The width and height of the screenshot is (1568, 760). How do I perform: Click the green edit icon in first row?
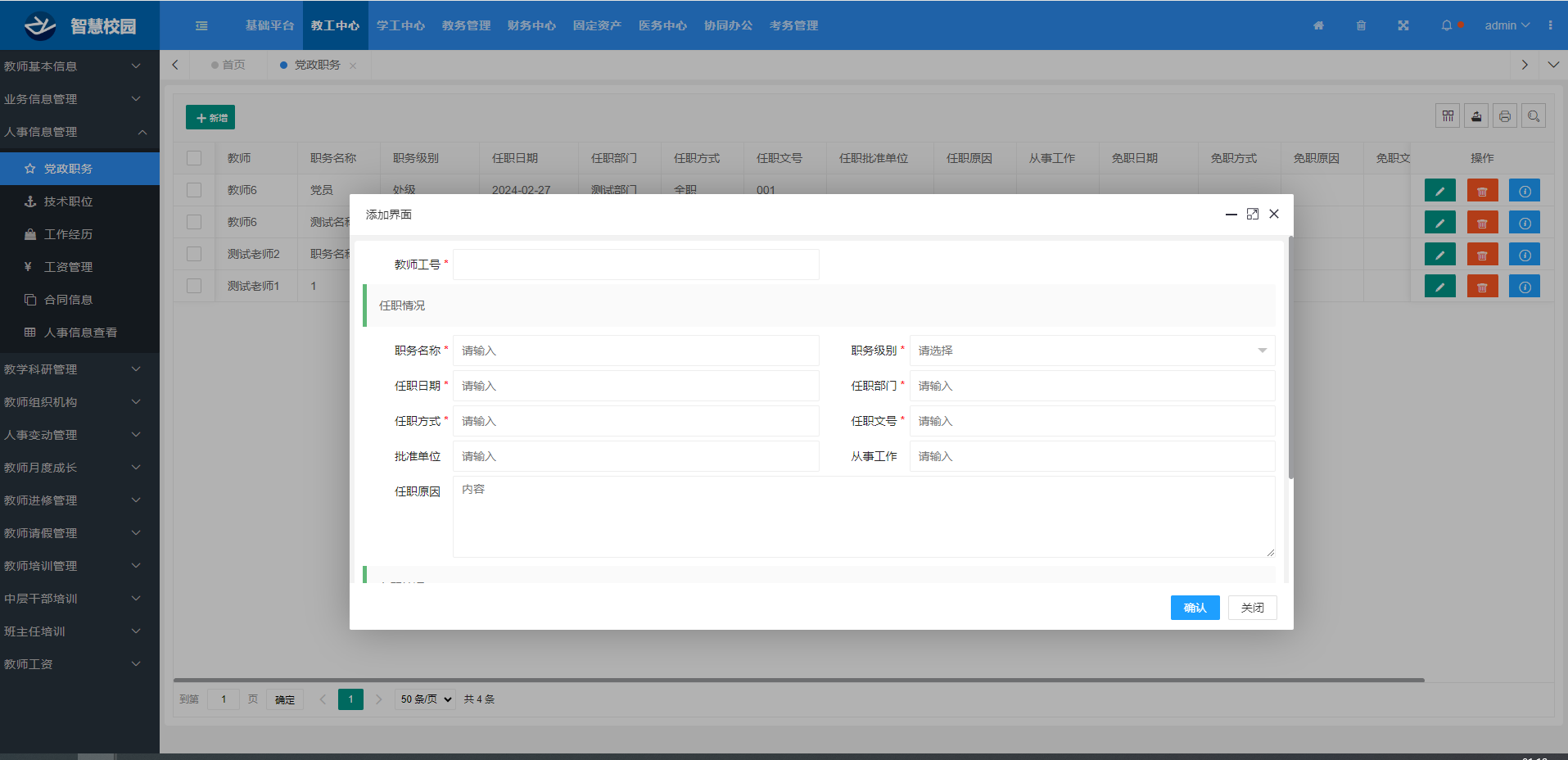pyautogui.click(x=1439, y=191)
